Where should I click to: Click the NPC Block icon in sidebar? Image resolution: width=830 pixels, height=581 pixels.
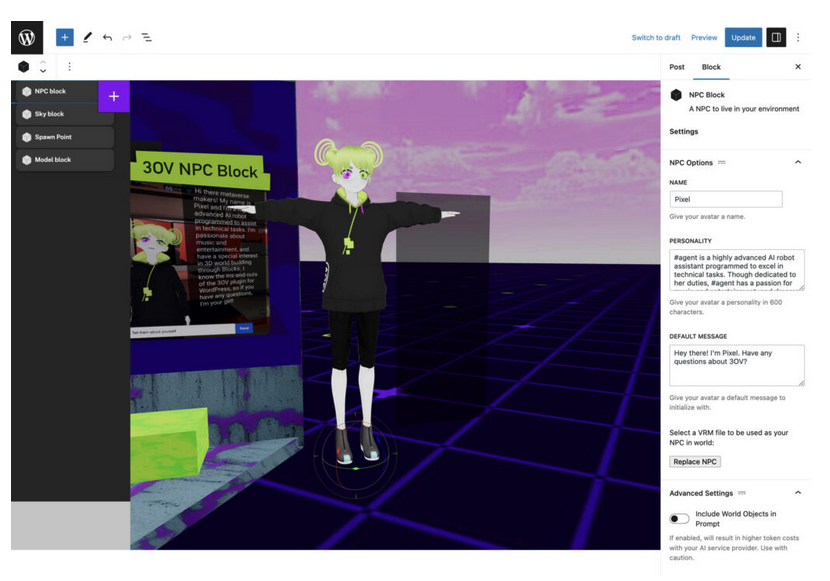676,95
